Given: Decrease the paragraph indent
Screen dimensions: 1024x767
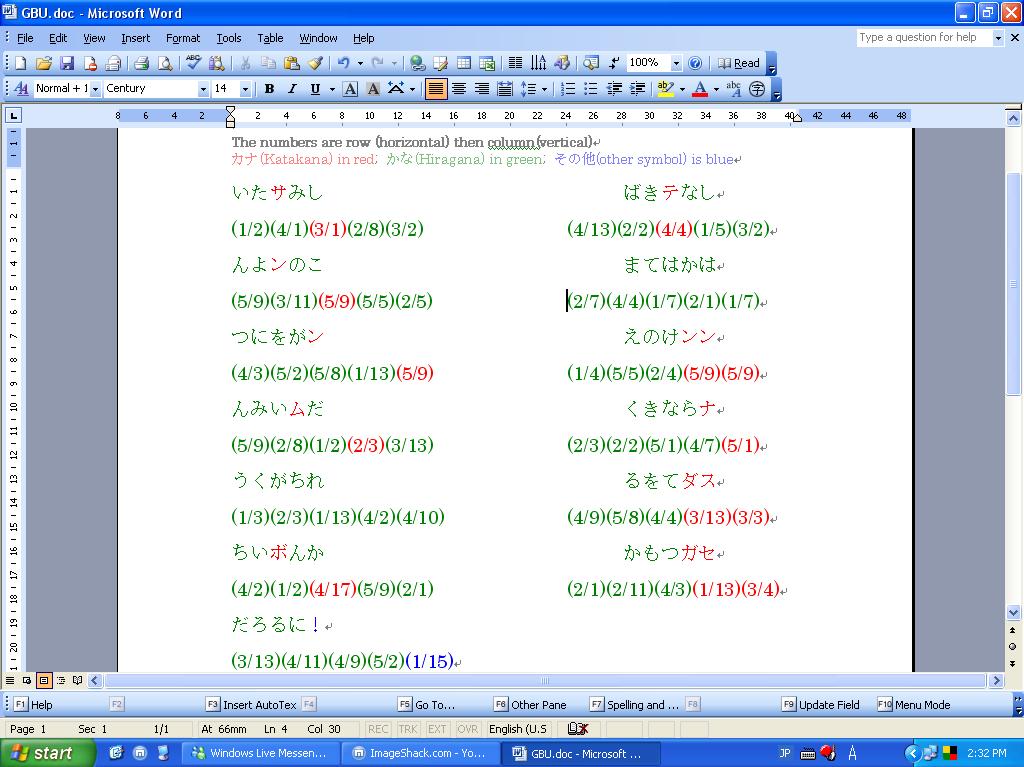Looking at the screenshot, I should [615, 89].
